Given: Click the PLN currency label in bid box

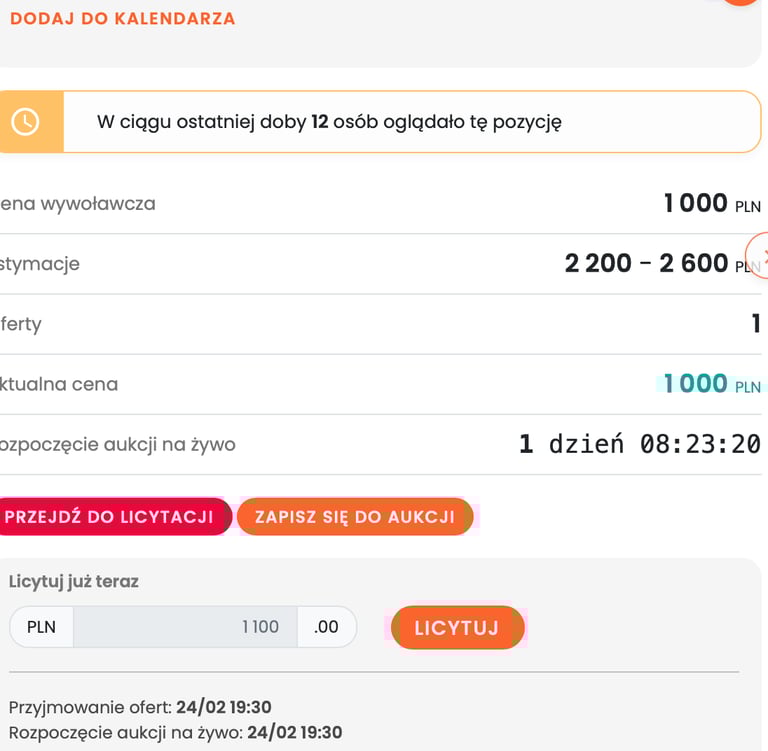Looking at the screenshot, I should pos(41,627).
